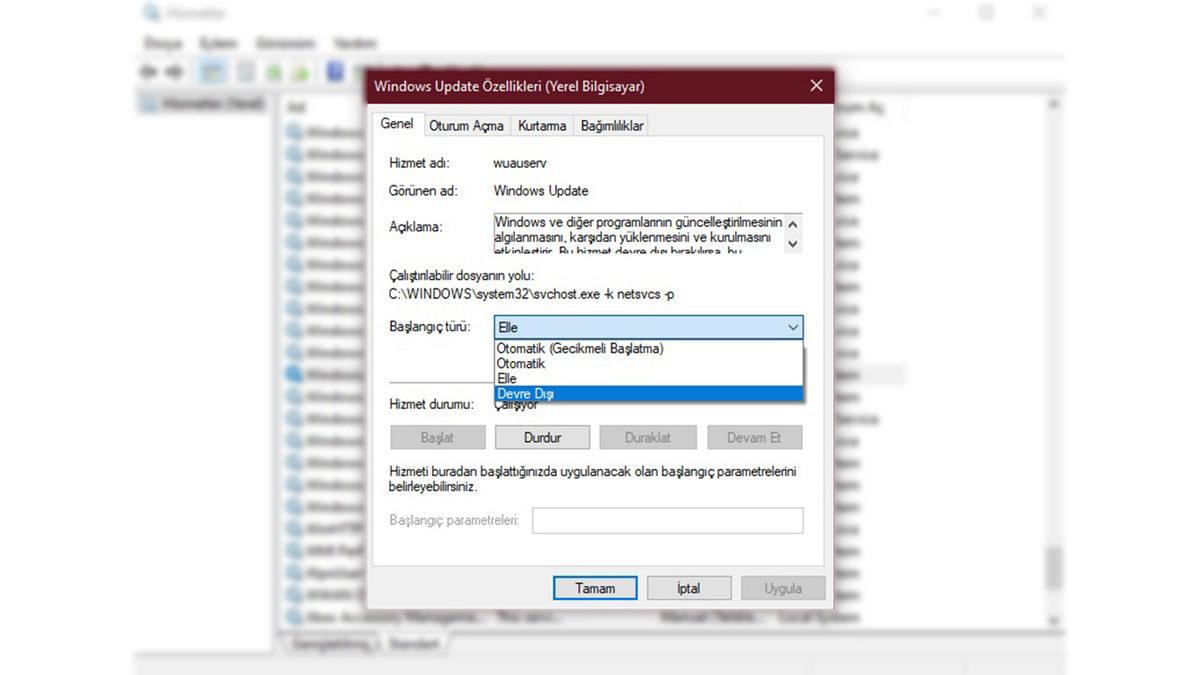This screenshot has height=675, width=1200.
Task: Click the Başlangıç parametreleri input field
Action: (668, 520)
